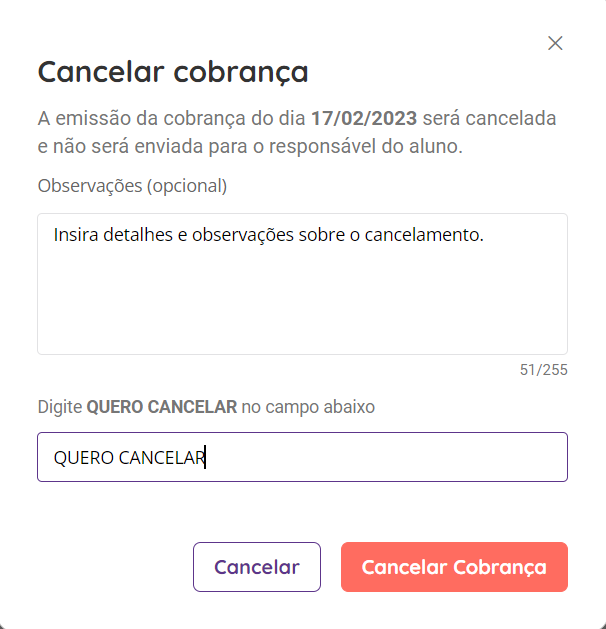Click the Observações (opcional) label
Screen dimensions: 606x629
point(132,186)
